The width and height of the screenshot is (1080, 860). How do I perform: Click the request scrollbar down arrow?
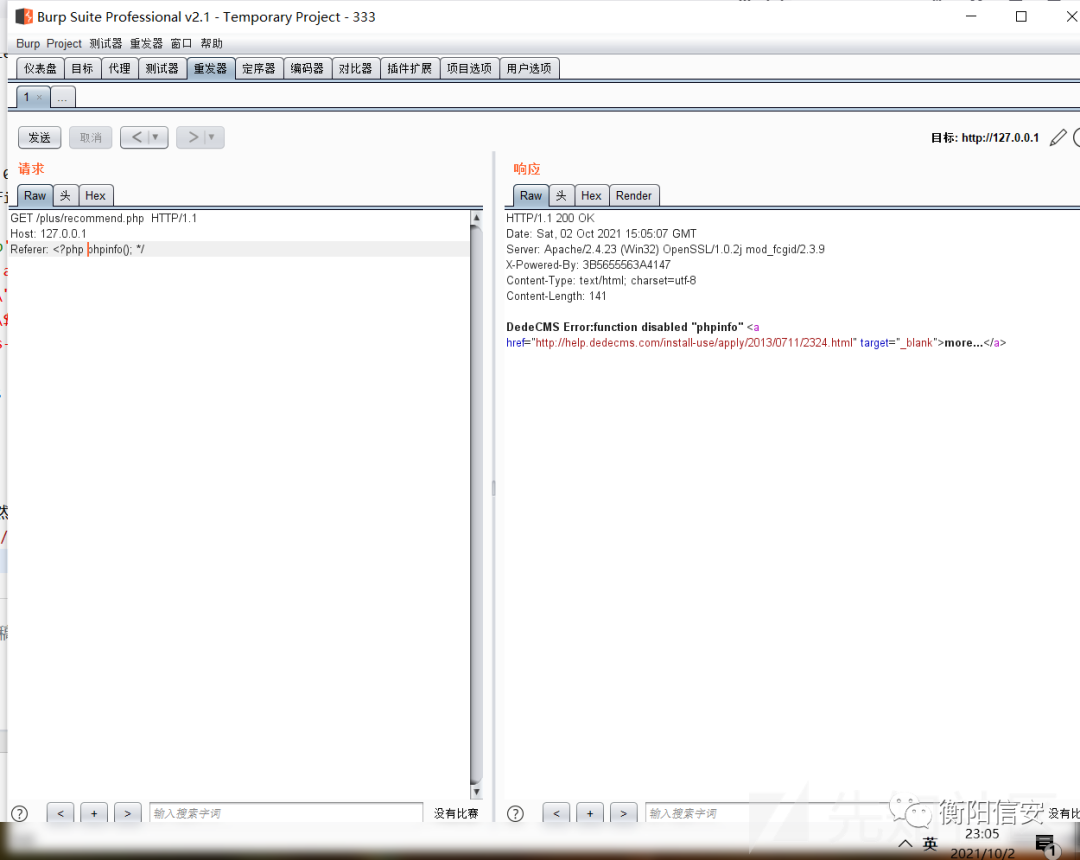pyautogui.click(x=476, y=793)
